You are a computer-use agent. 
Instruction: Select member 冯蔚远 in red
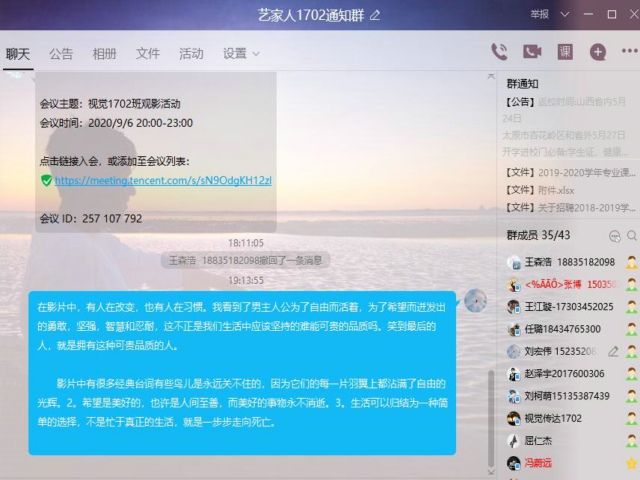538,463
